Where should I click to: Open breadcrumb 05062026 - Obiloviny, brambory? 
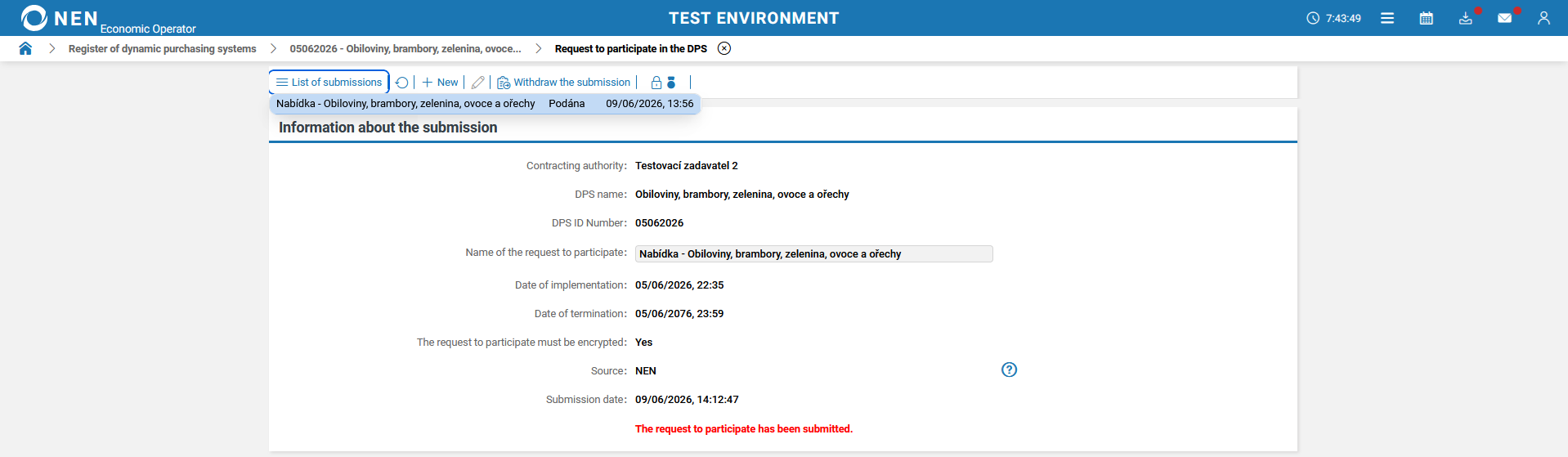405,49
